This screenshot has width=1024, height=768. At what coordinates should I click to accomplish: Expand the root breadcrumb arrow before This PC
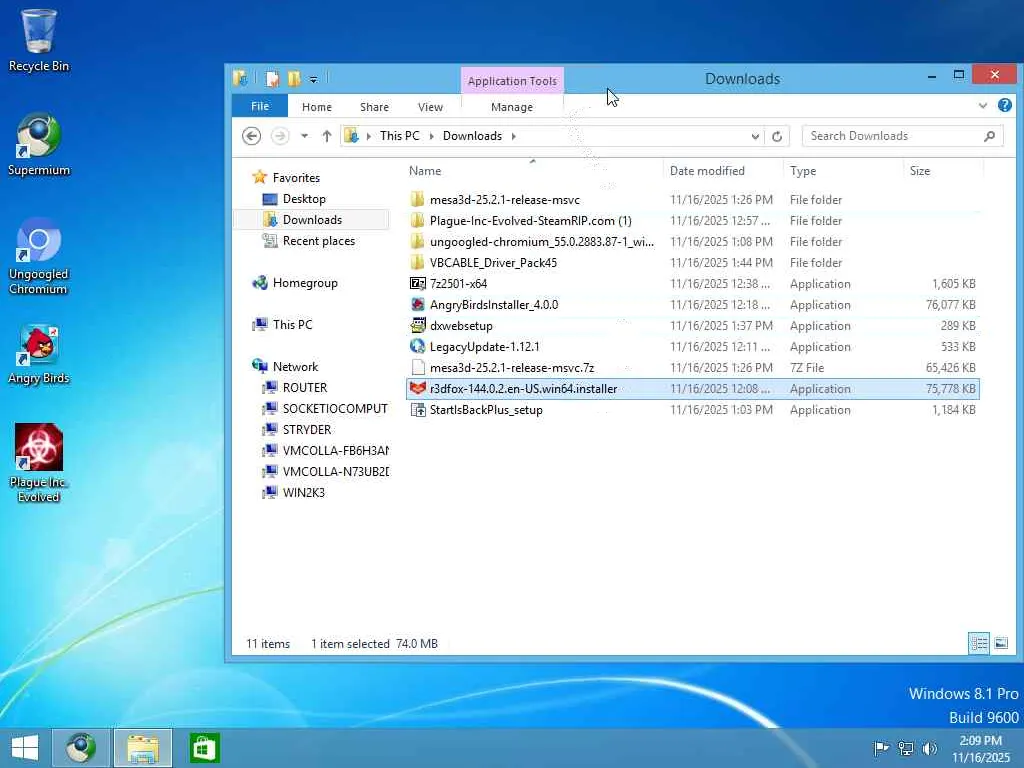368,136
